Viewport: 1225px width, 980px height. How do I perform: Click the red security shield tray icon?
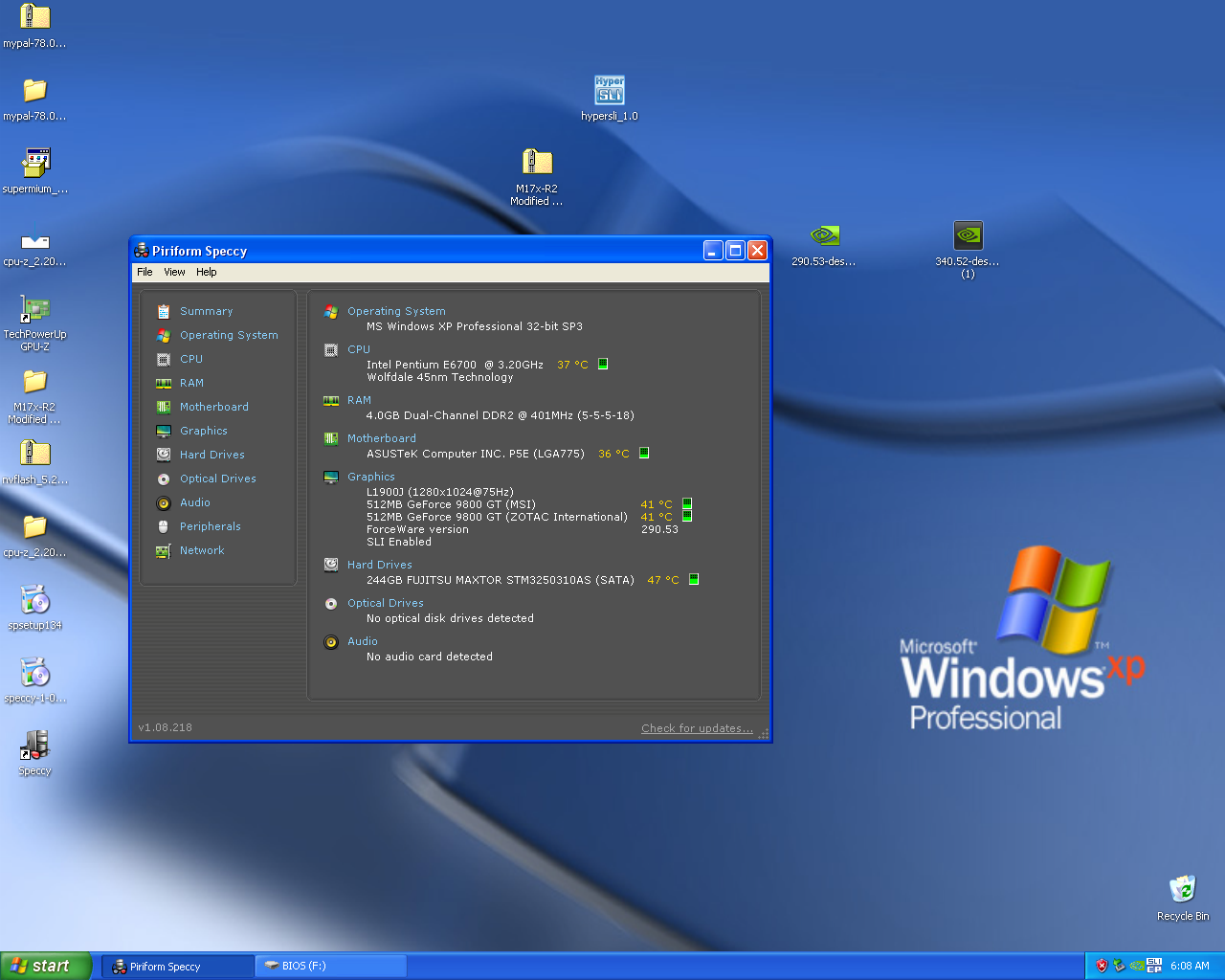[x=1102, y=966]
